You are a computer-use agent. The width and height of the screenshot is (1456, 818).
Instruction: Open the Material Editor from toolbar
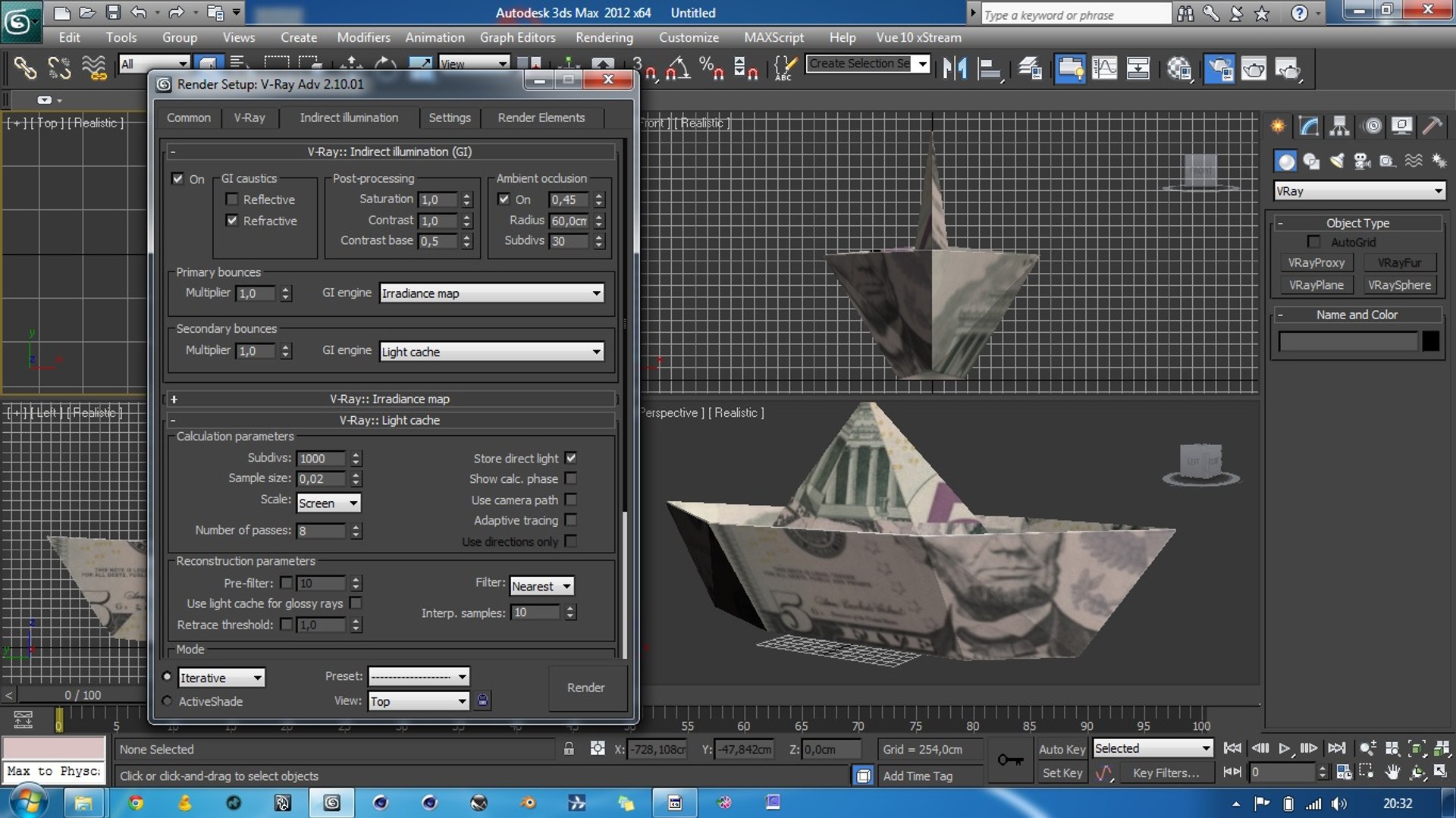click(x=1179, y=68)
